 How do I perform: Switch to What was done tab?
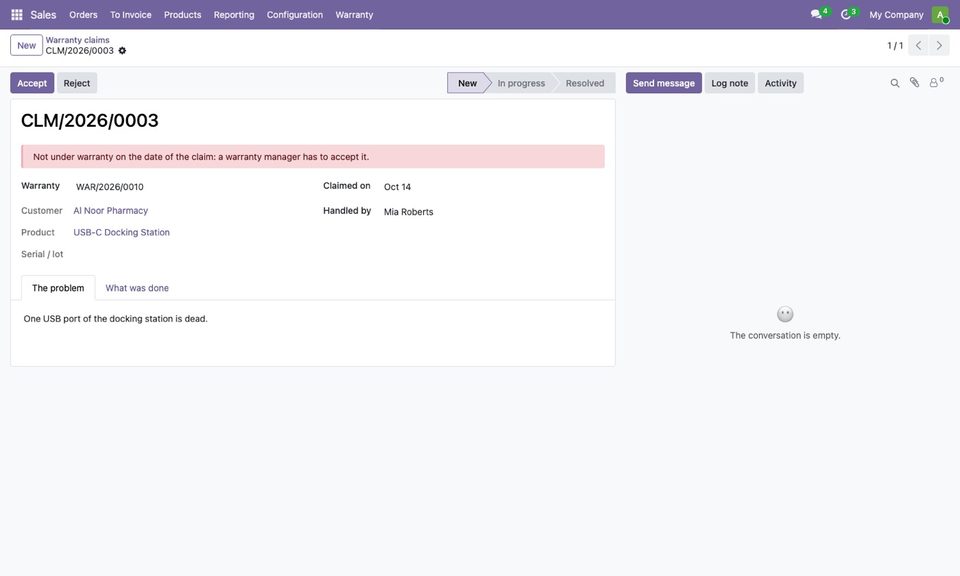(137, 288)
